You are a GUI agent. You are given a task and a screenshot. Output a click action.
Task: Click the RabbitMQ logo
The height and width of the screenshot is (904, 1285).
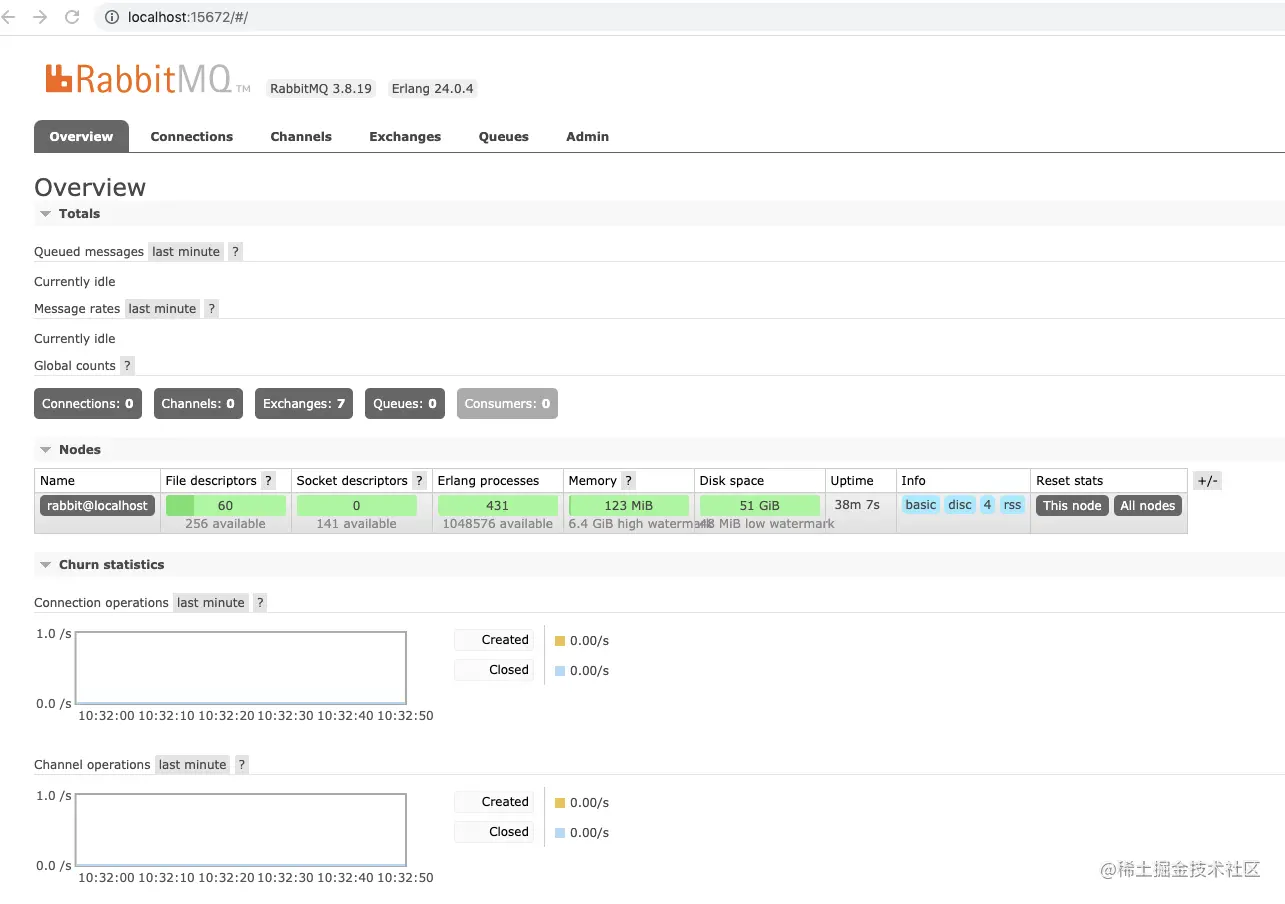pyautogui.click(x=148, y=79)
